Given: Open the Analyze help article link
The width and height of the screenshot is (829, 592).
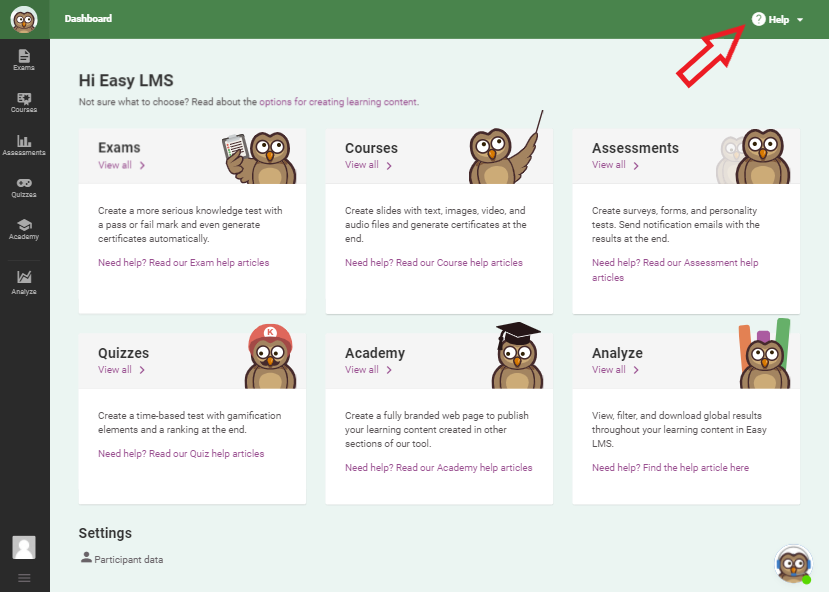Looking at the screenshot, I should (x=670, y=468).
